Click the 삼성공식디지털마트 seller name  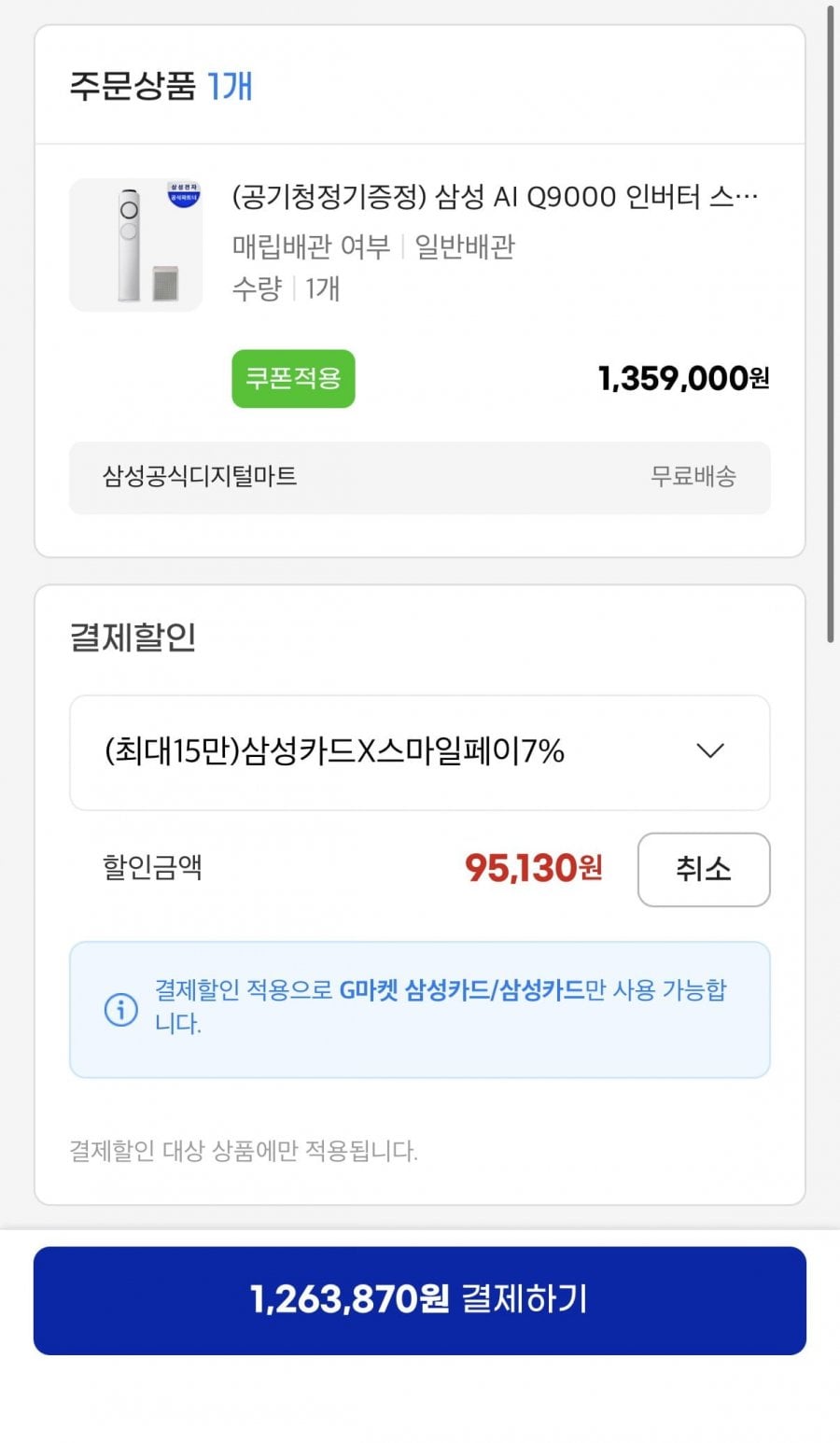tap(200, 477)
